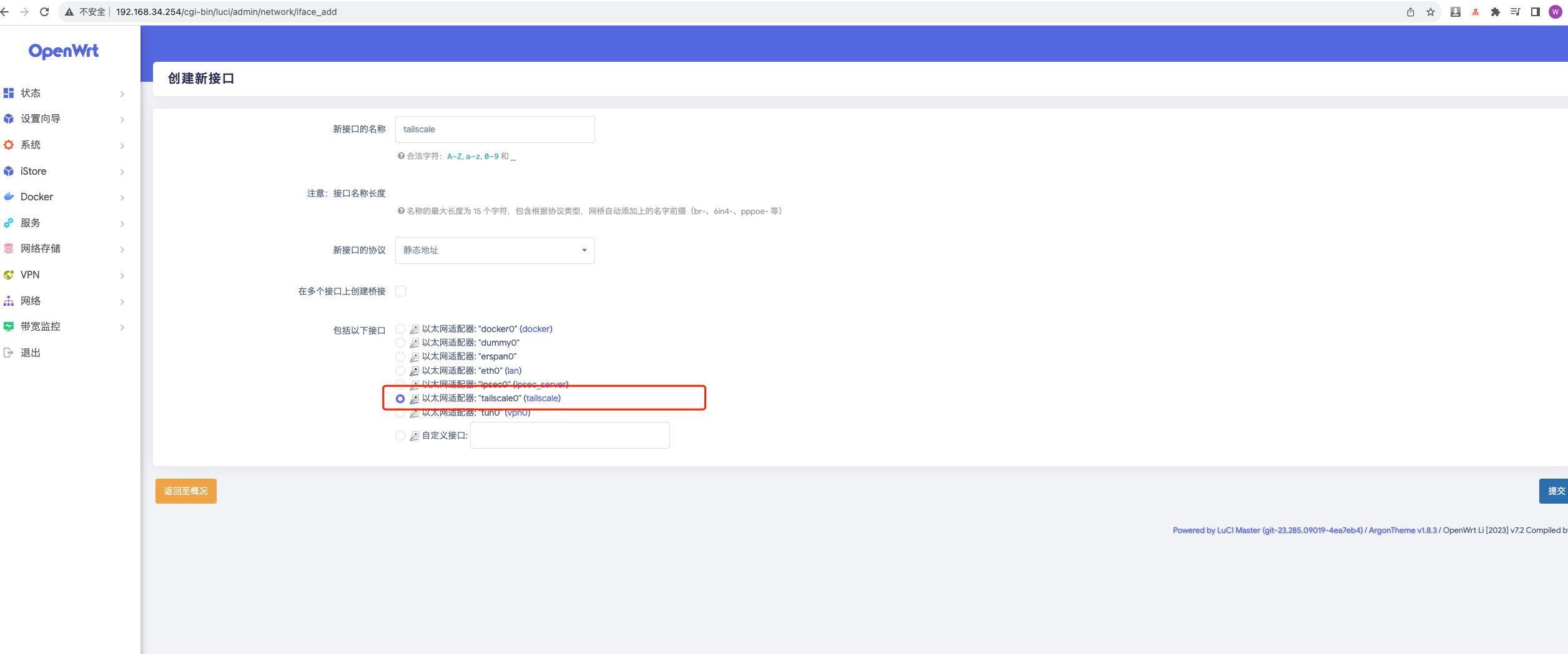Click the VPN sidebar icon
Image resolution: width=1568 pixels, height=654 pixels.
click(9, 275)
